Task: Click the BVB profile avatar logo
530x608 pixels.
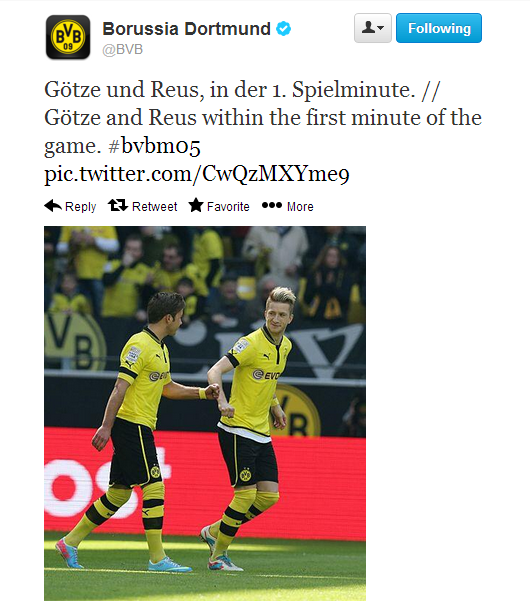Action: (x=68, y=37)
